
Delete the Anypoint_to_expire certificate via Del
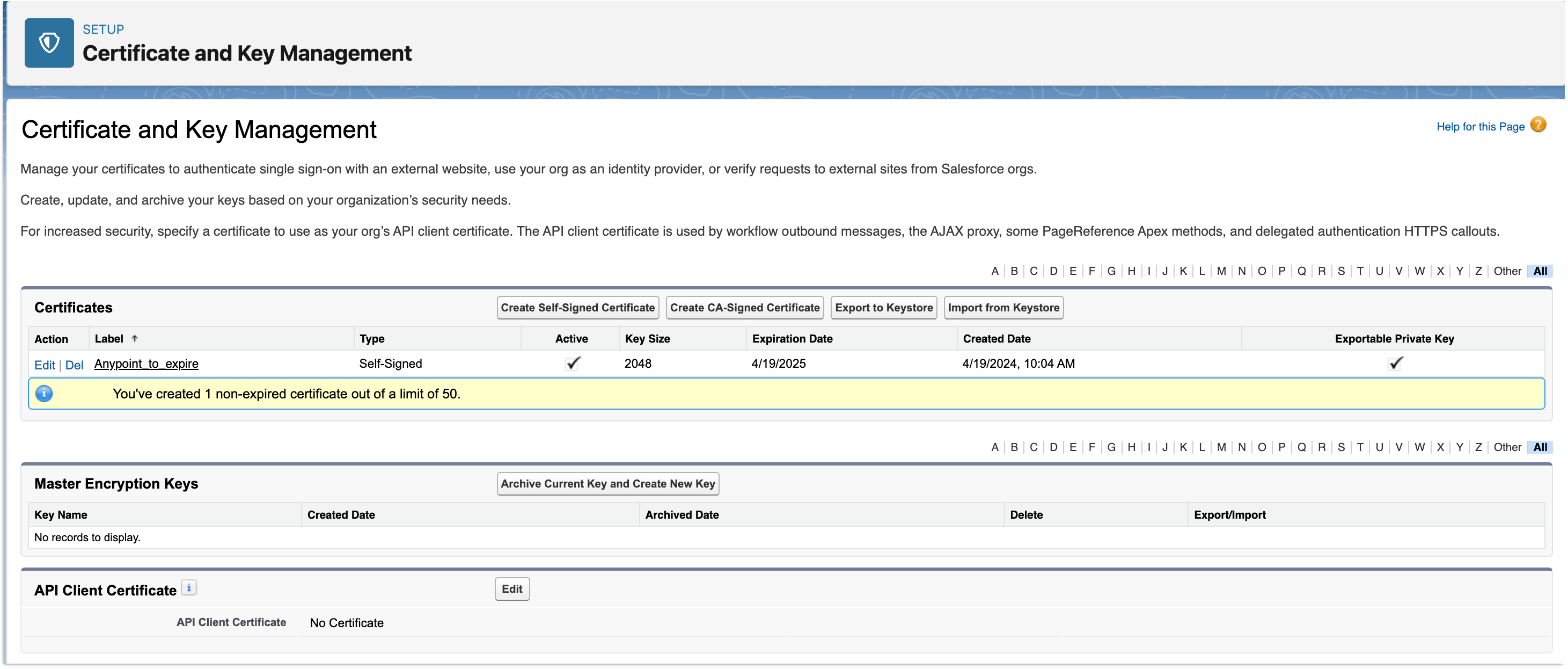(x=74, y=365)
